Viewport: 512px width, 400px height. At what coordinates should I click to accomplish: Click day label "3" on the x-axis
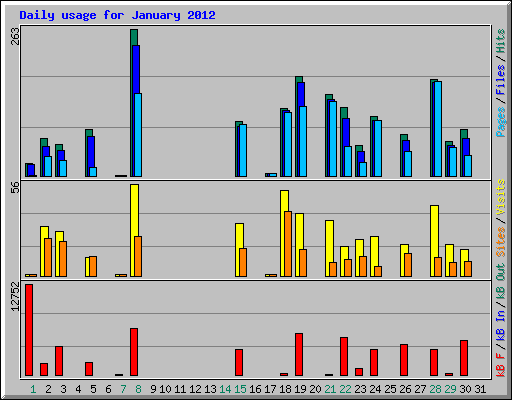tap(63, 389)
